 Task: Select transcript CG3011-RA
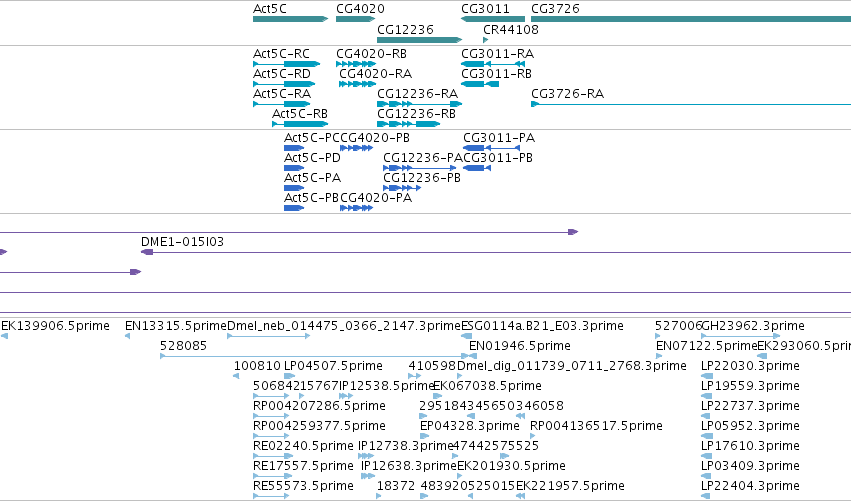(493, 64)
